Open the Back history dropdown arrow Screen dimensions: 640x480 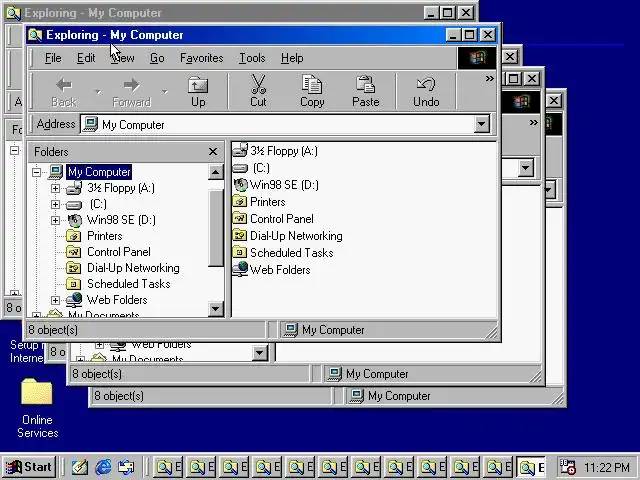click(x=98, y=91)
